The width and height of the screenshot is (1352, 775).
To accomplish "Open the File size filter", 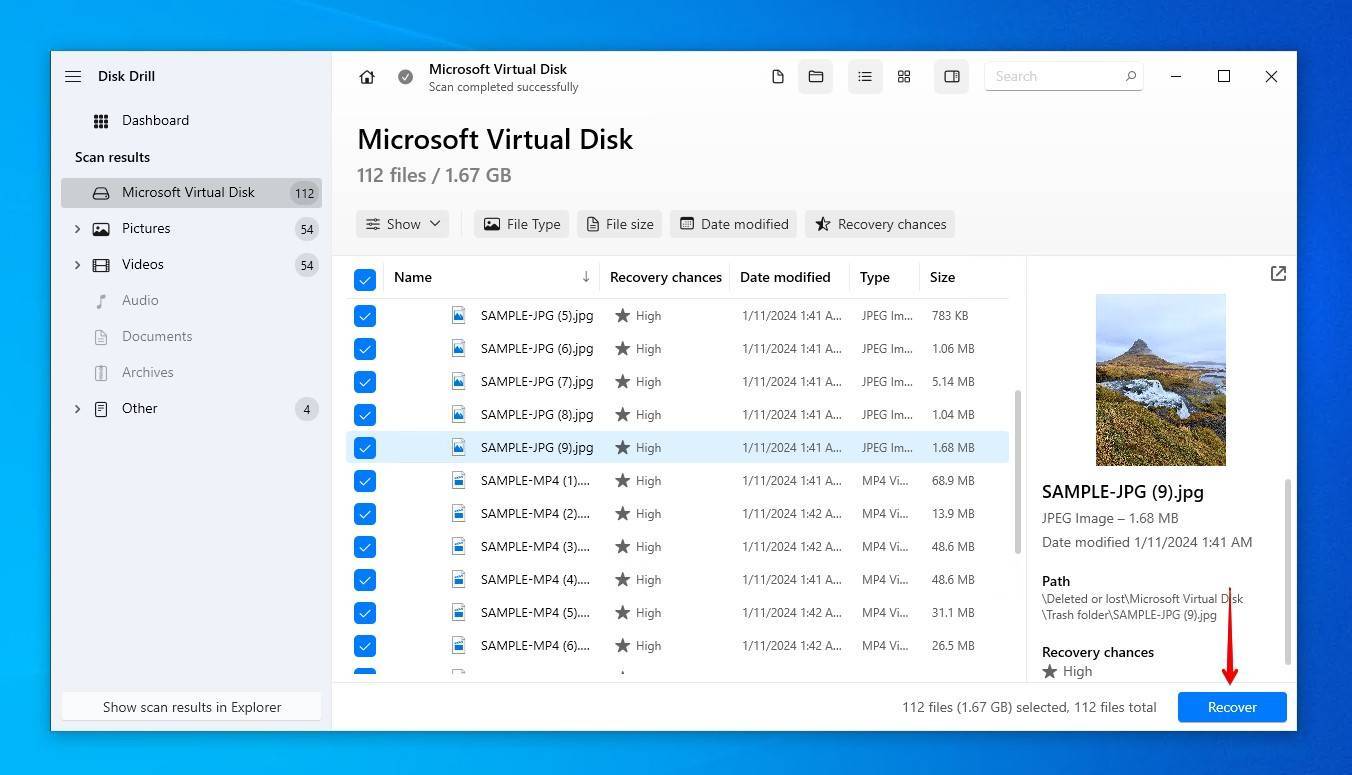I will [619, 224].
